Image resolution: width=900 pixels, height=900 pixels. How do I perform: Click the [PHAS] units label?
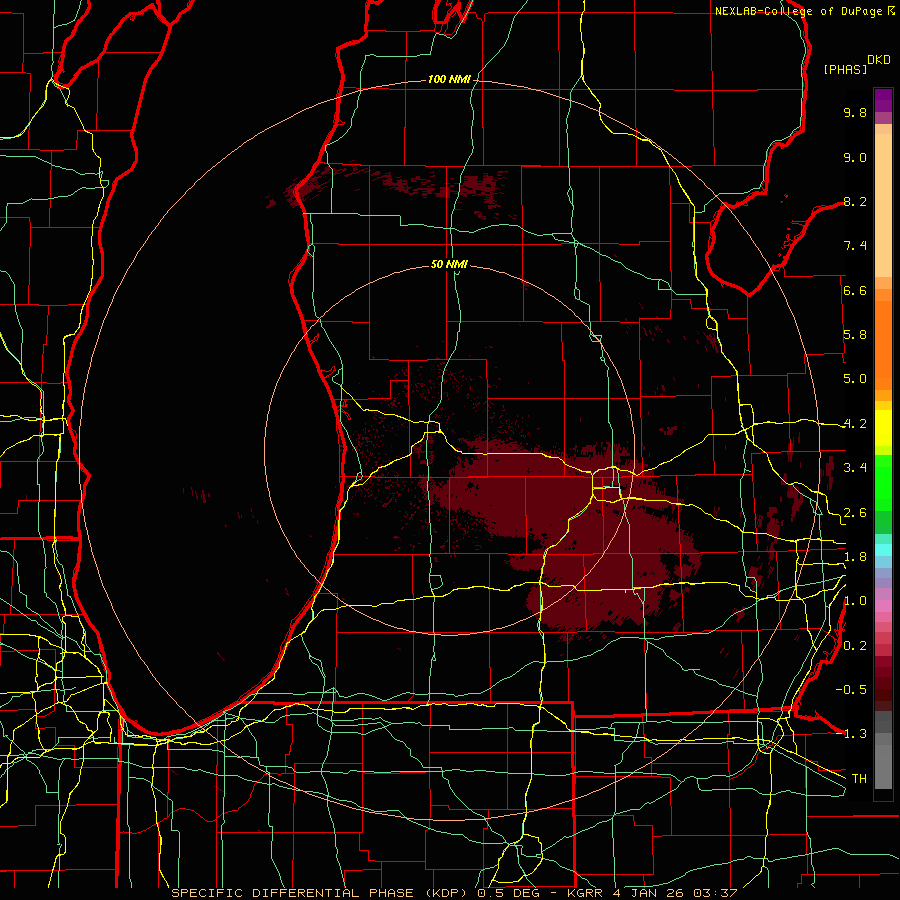[x=845, y=70]
